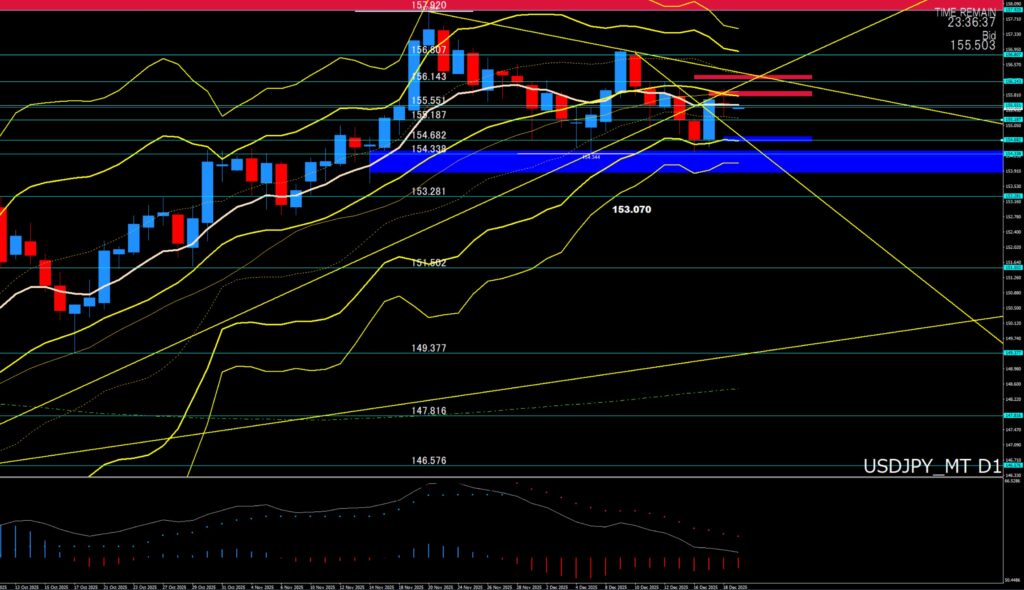Click the date axis at chart bottom

[400, 585]
